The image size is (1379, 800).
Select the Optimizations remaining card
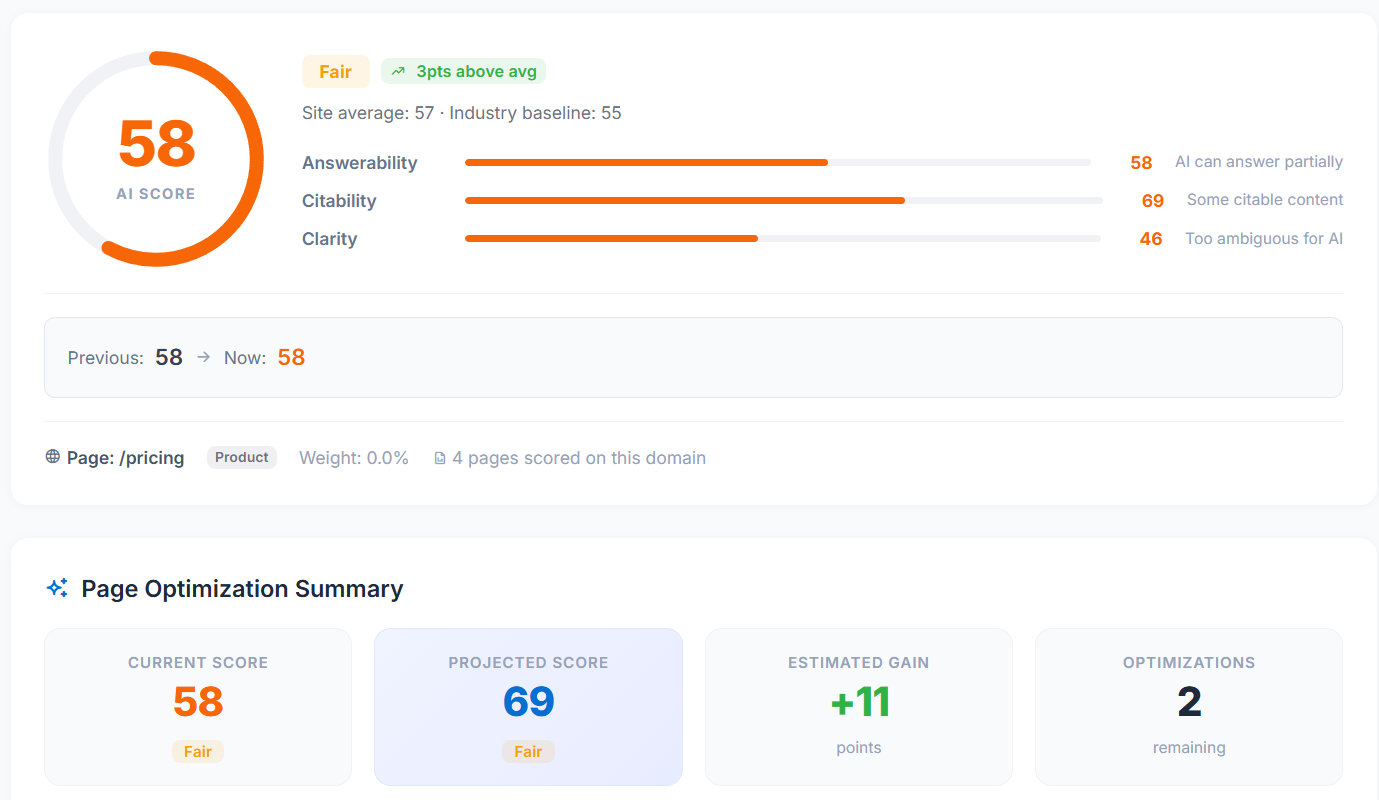pos(1188,707)
